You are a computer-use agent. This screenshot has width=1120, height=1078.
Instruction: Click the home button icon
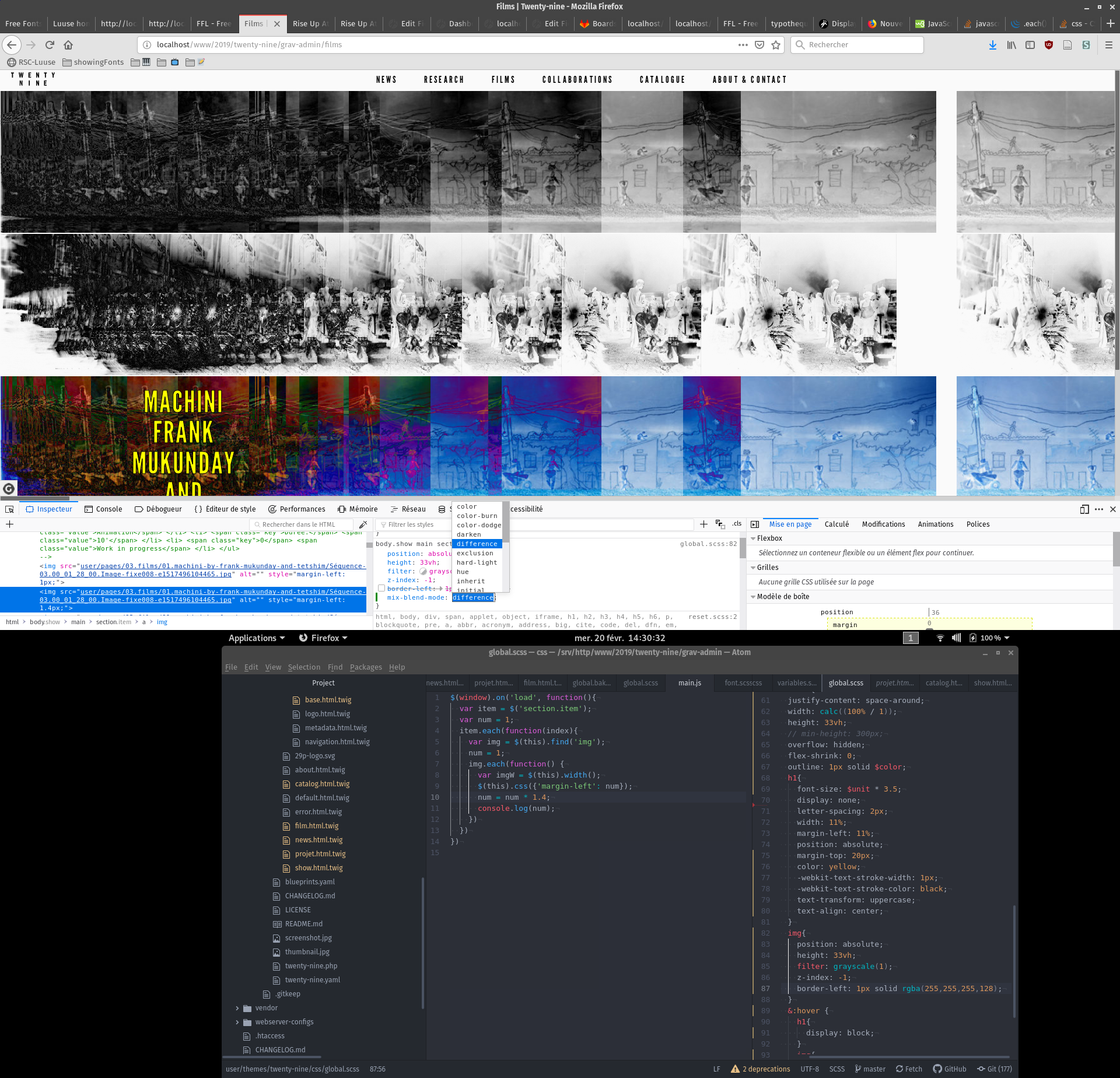pyautogui.click(x=68, y=45)
